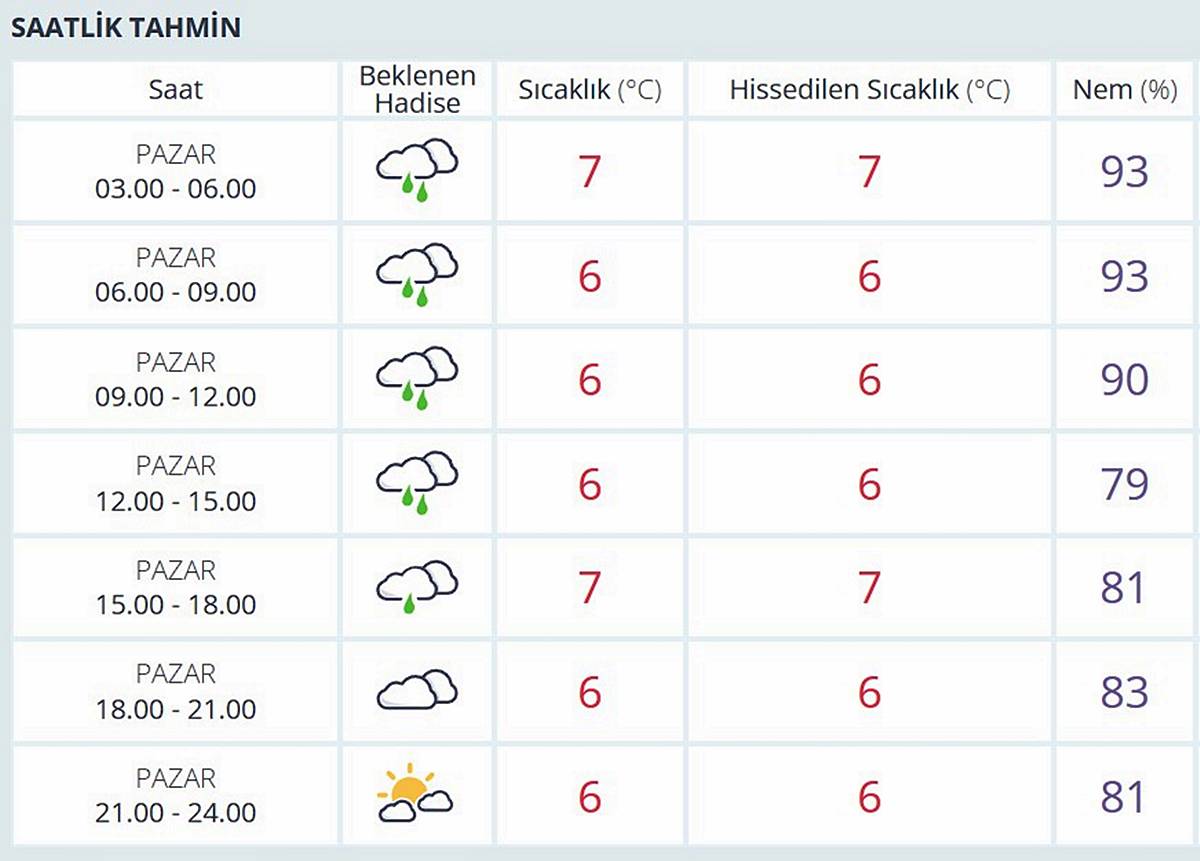Select the Beklenen Hadise column header
Image resolution: width=1200 pixels, height=861 pixels.
pyautogui.click(x=417, y=89)
